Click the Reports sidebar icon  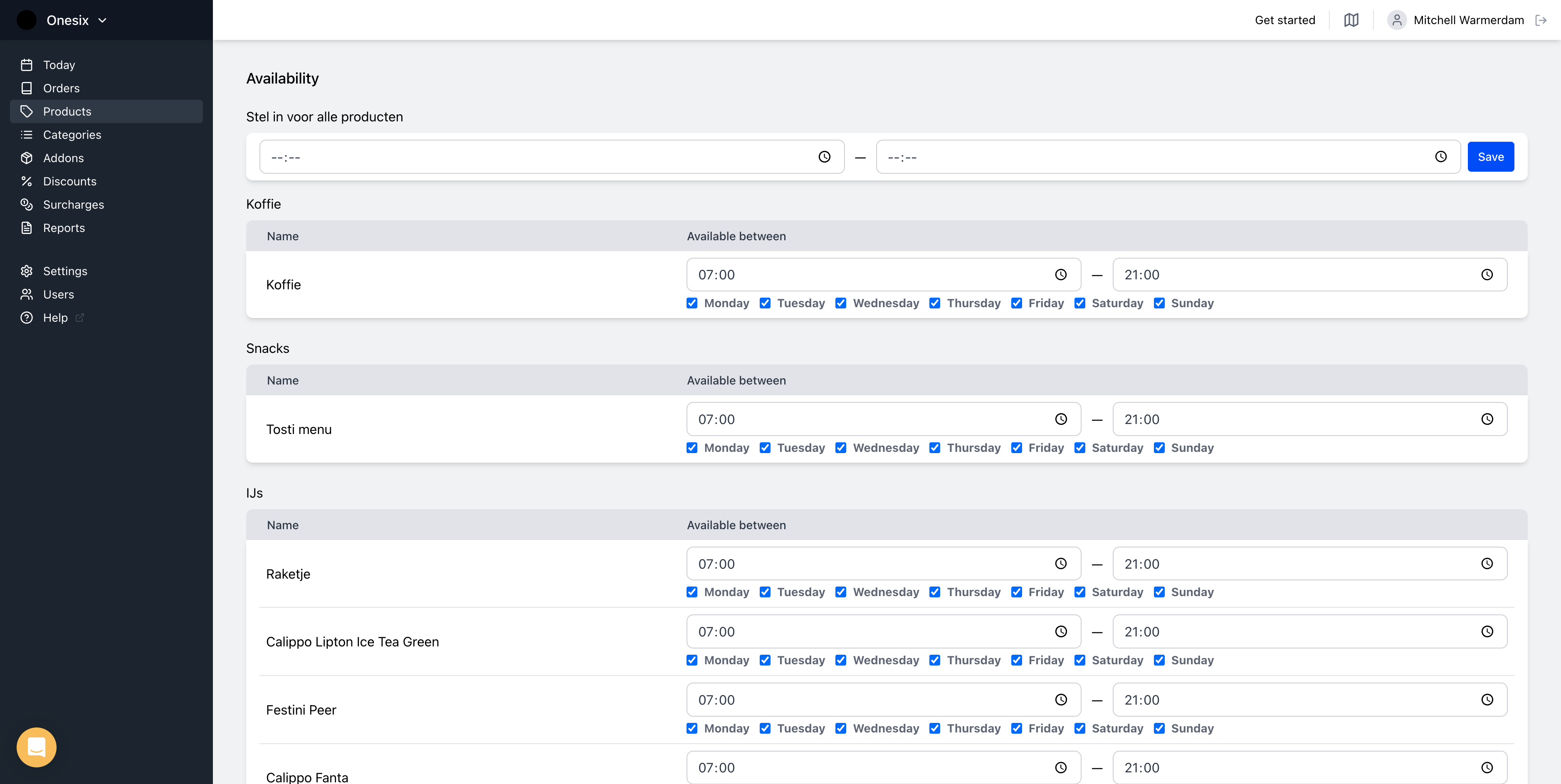[x=27, y=228]
